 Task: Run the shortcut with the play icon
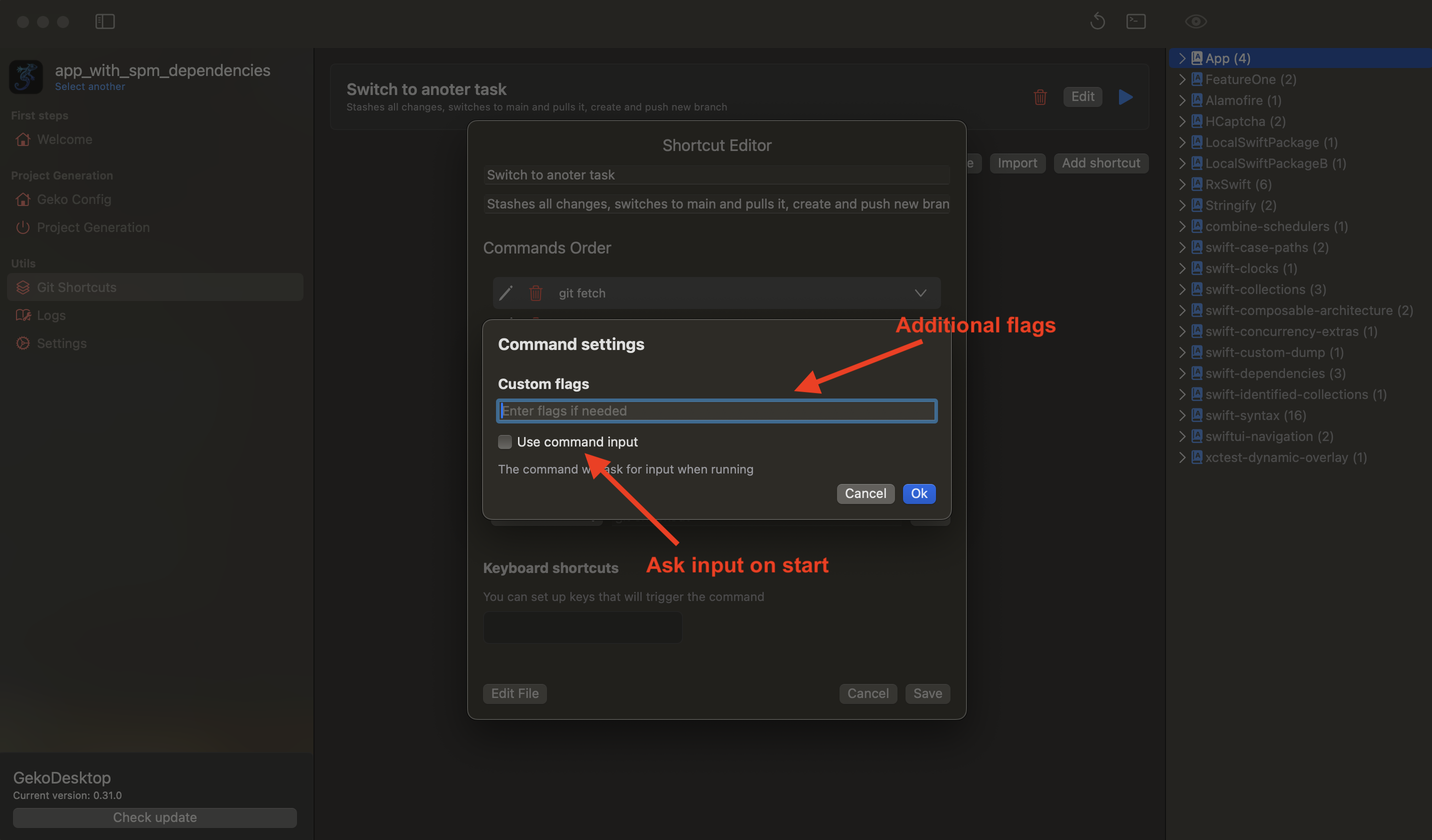(x=1125, y=96)
